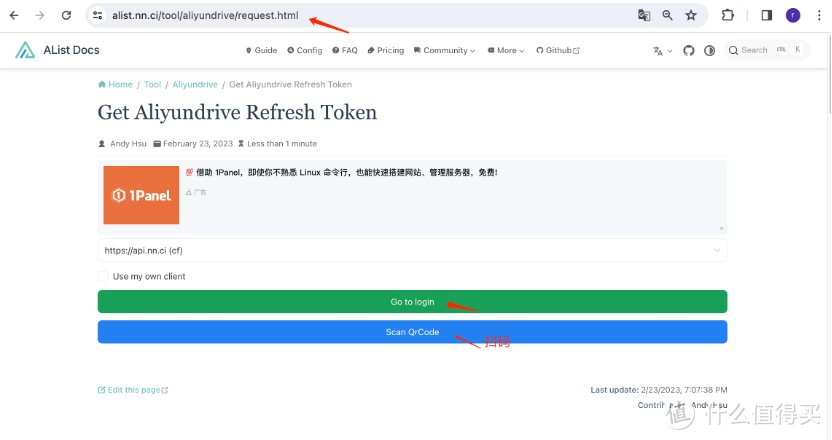Open the Github external nav link
The height and width of the screenshot is (440, 832).
click(x=558, y=50)
